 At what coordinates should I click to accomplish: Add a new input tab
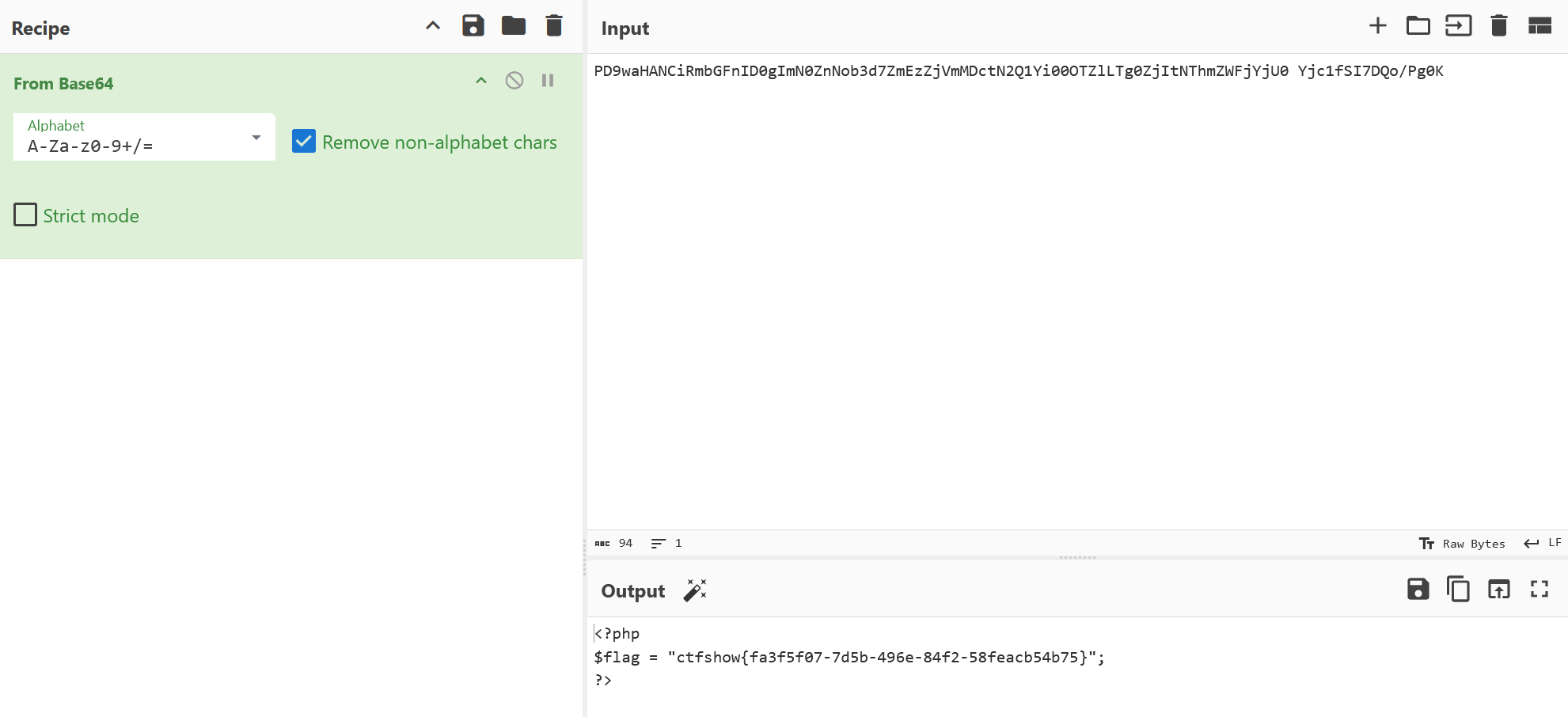[x=1378, y=25]
